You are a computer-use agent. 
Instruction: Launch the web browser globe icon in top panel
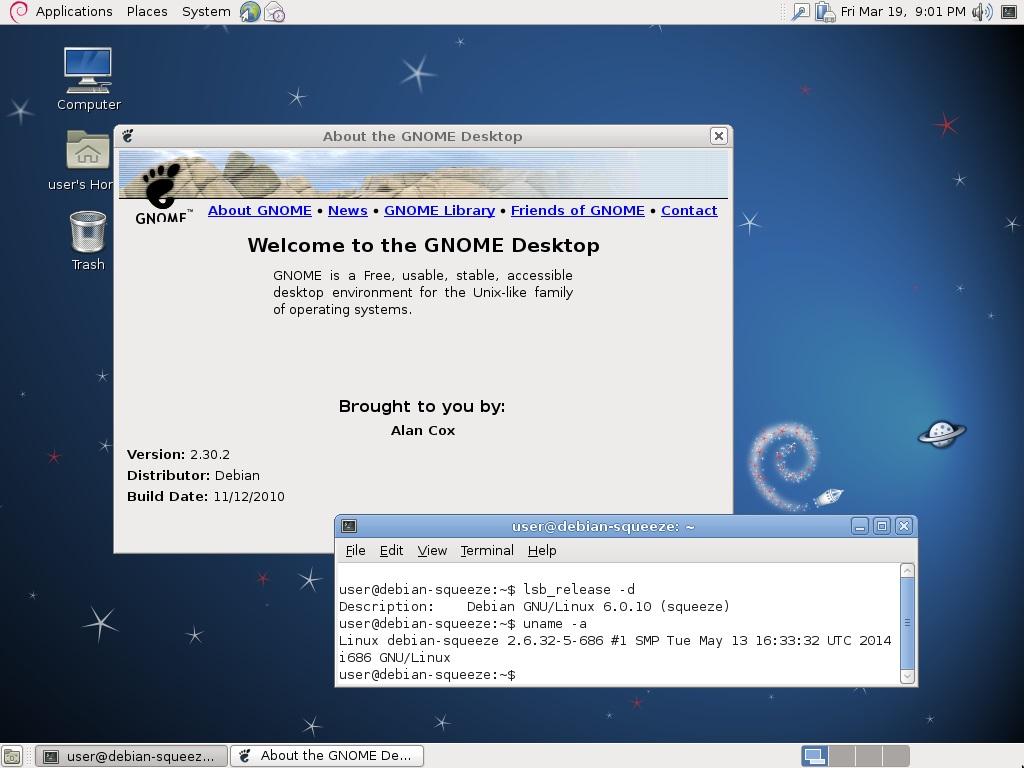249,12
